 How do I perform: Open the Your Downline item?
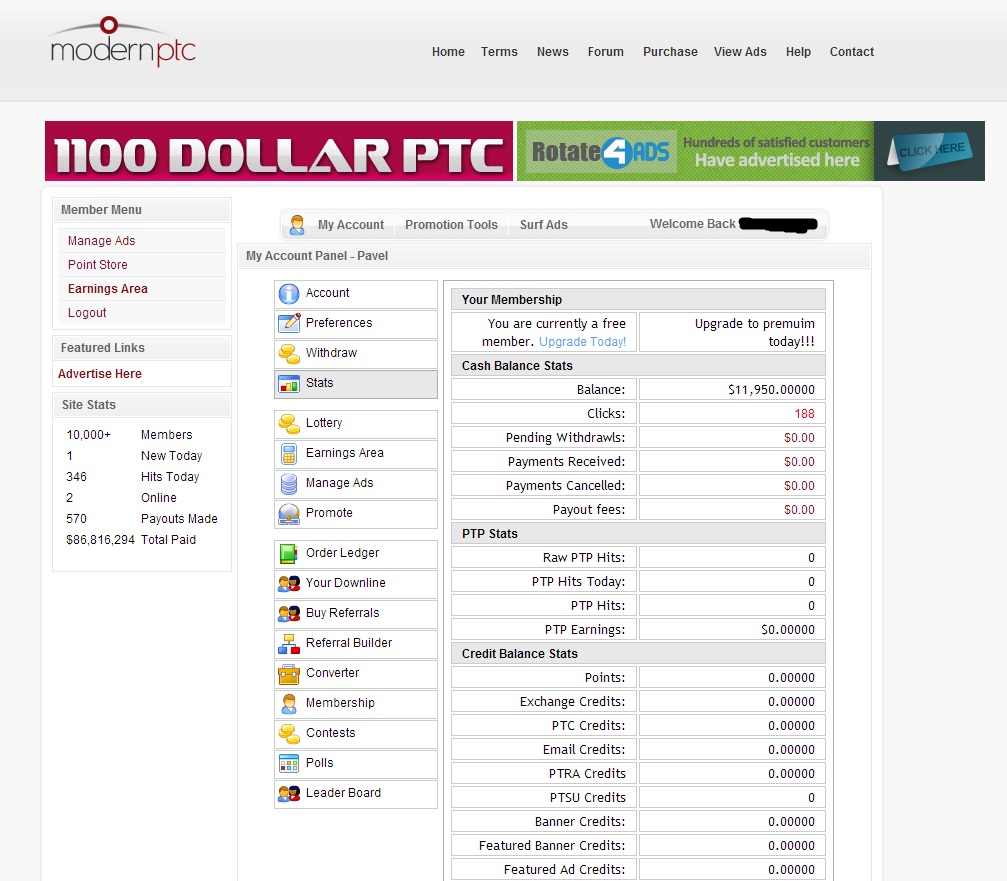(356, 584)
